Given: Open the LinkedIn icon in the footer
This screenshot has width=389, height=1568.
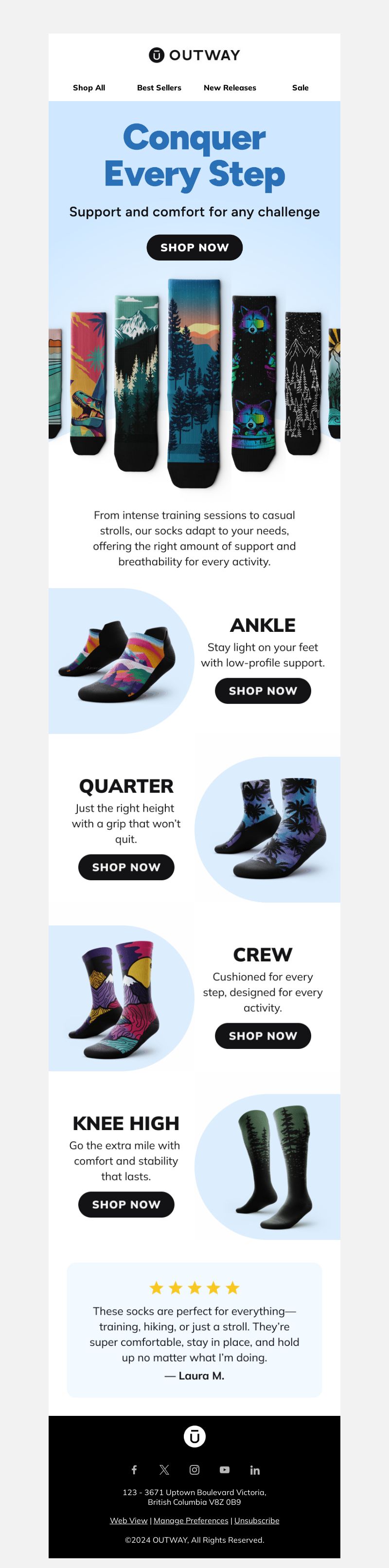Looking at the screenshot, I should pyautogui.click(x=255, y=1470).
